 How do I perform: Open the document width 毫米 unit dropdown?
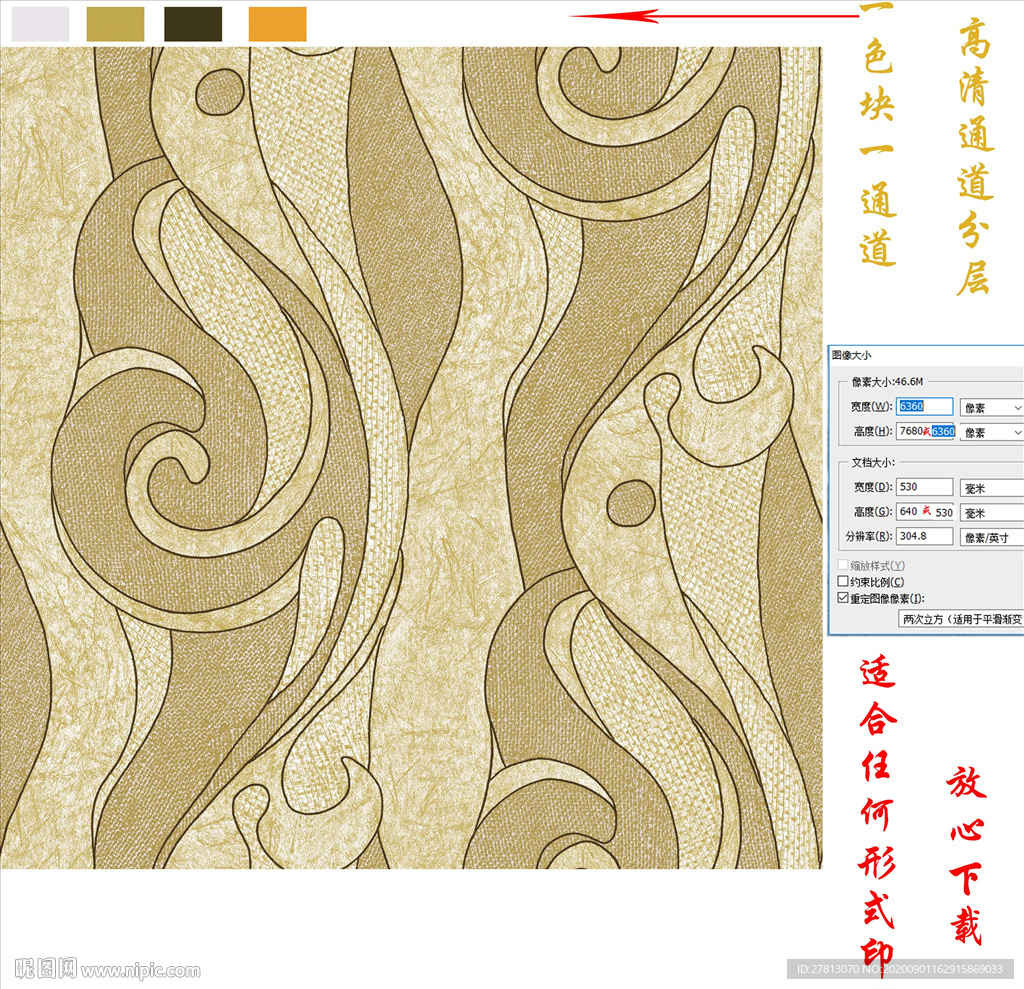[x=991, y=487]
